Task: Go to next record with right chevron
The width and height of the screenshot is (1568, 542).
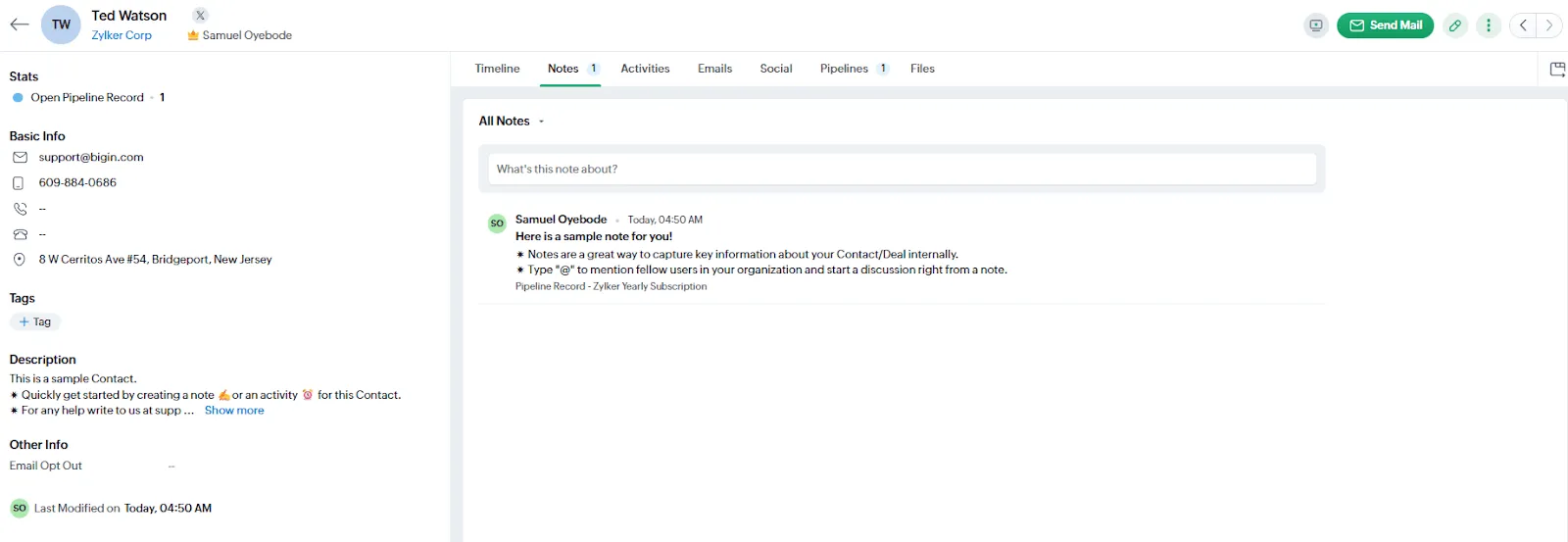Action: 1549,25
